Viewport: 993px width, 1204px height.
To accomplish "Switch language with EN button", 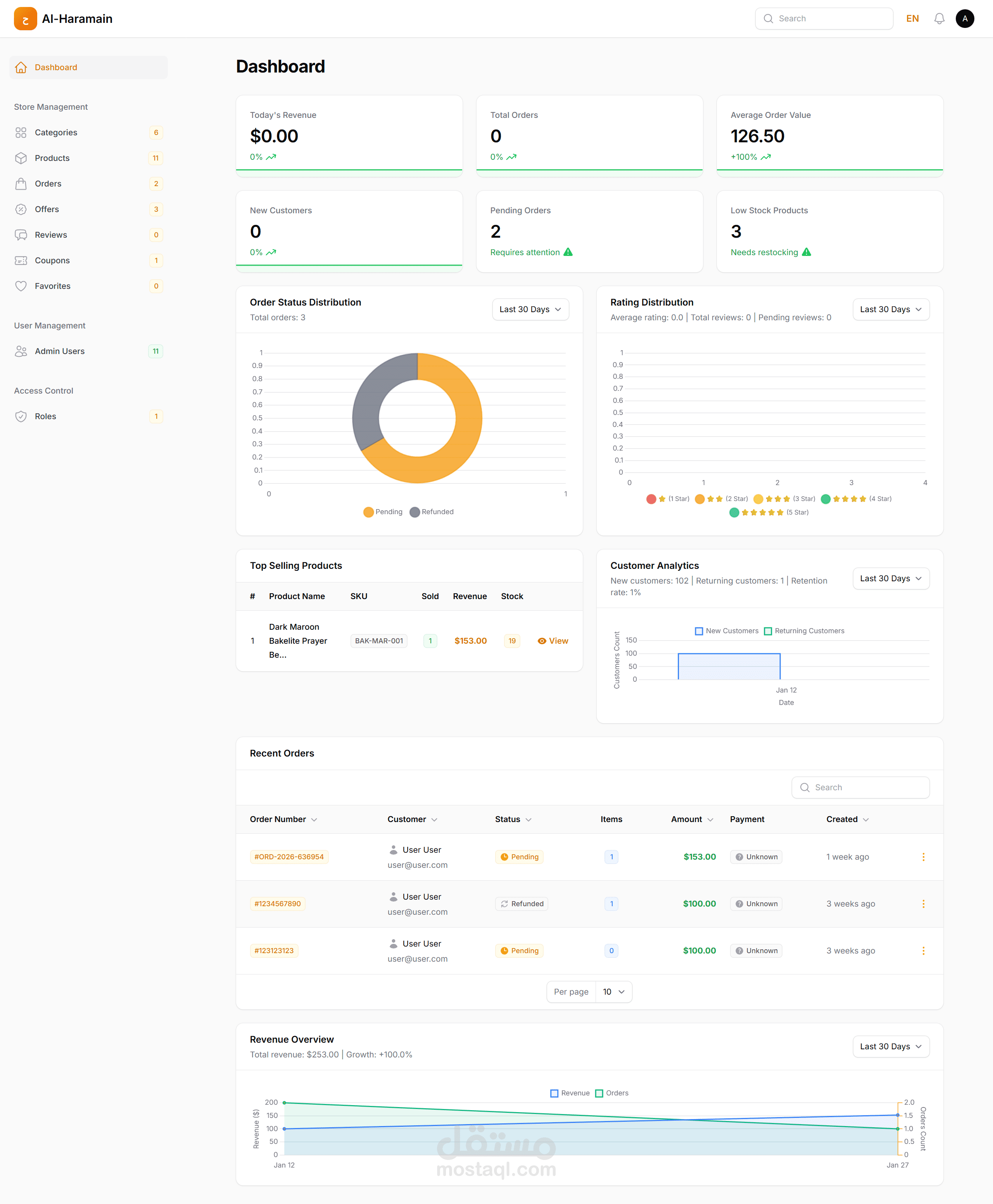I will coord(912,19).
